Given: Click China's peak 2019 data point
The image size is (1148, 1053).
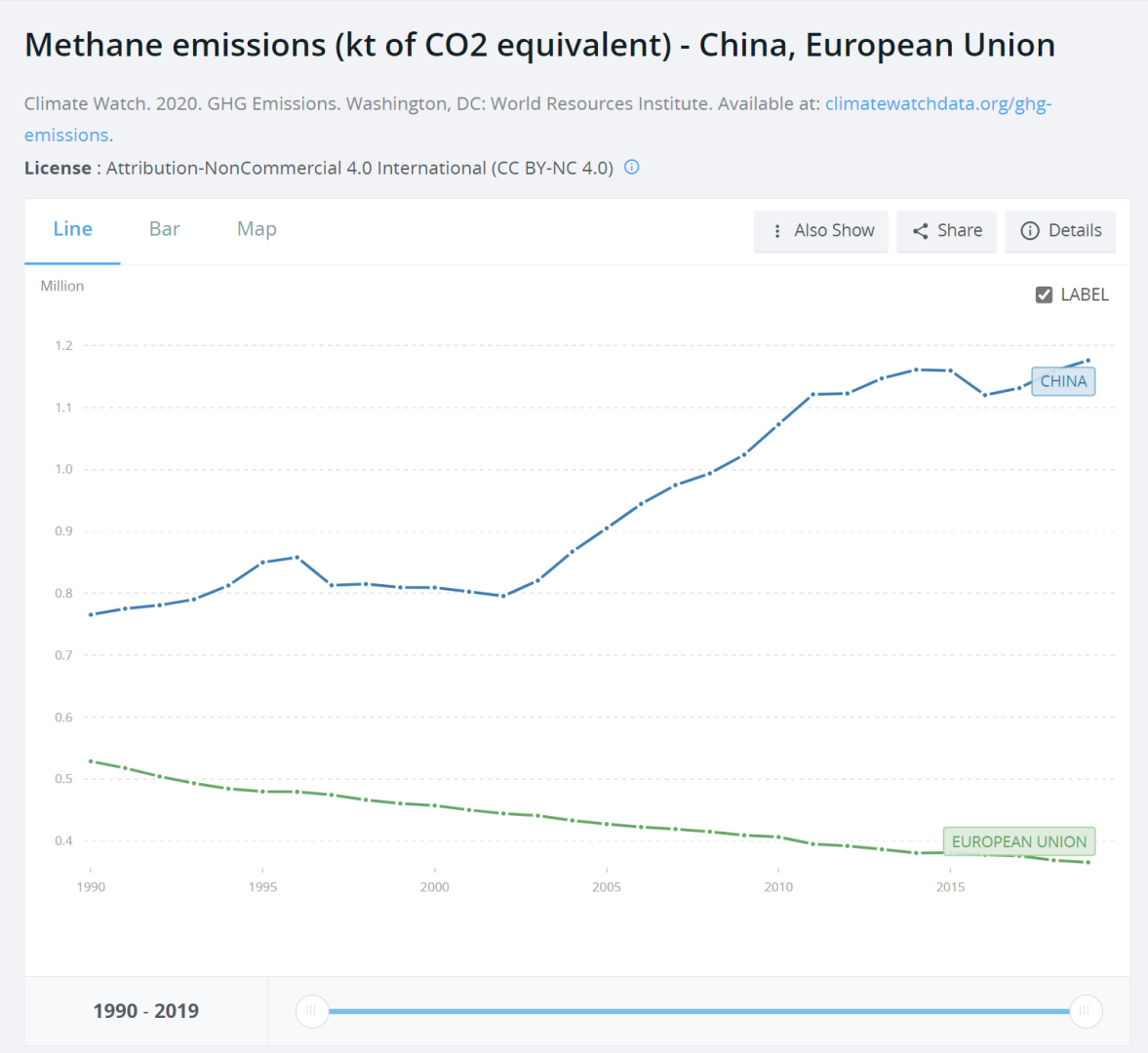Looking at the screenshot, I should click(1089, 361).
